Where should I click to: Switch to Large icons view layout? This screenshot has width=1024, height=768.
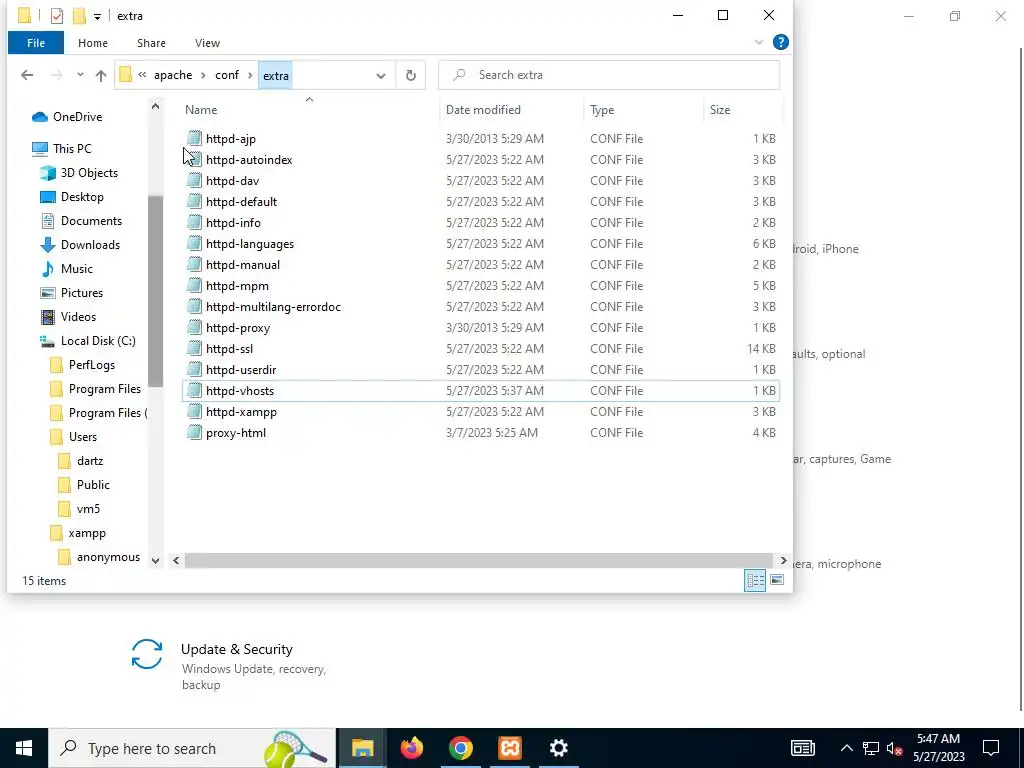pos(776,580)
